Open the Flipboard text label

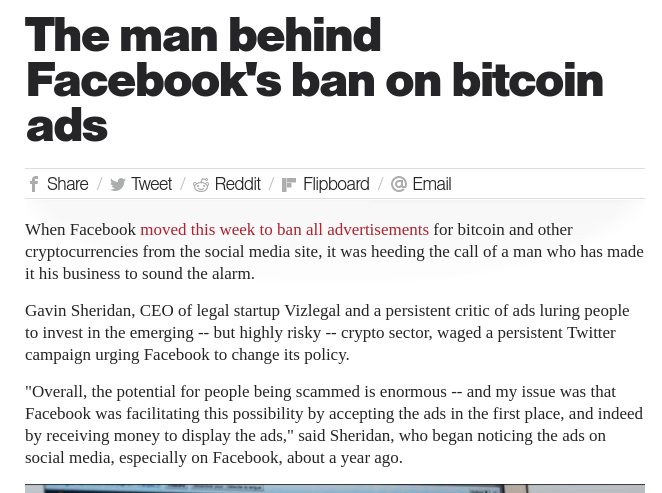[x=336, y=184]
